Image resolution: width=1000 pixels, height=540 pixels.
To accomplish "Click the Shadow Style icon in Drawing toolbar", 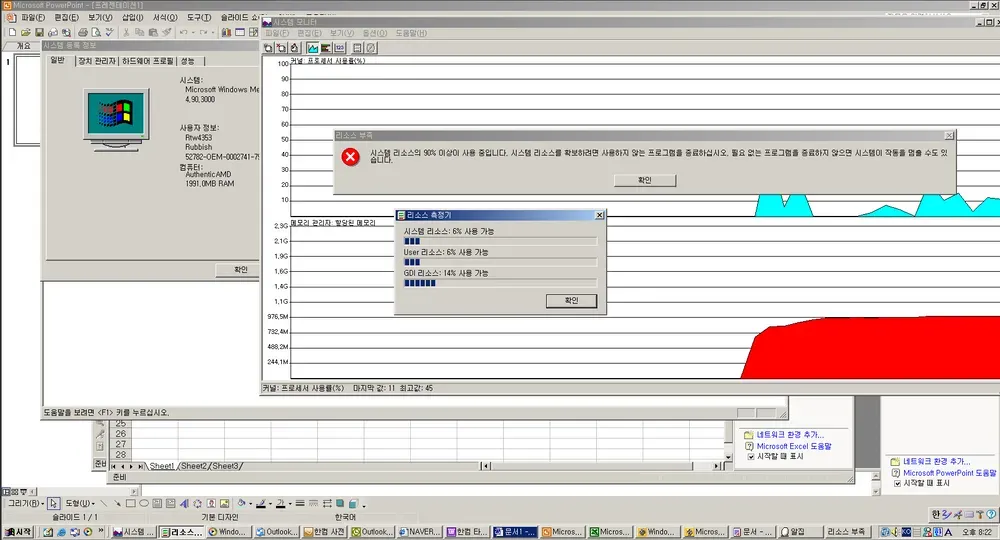I will 340,504.
